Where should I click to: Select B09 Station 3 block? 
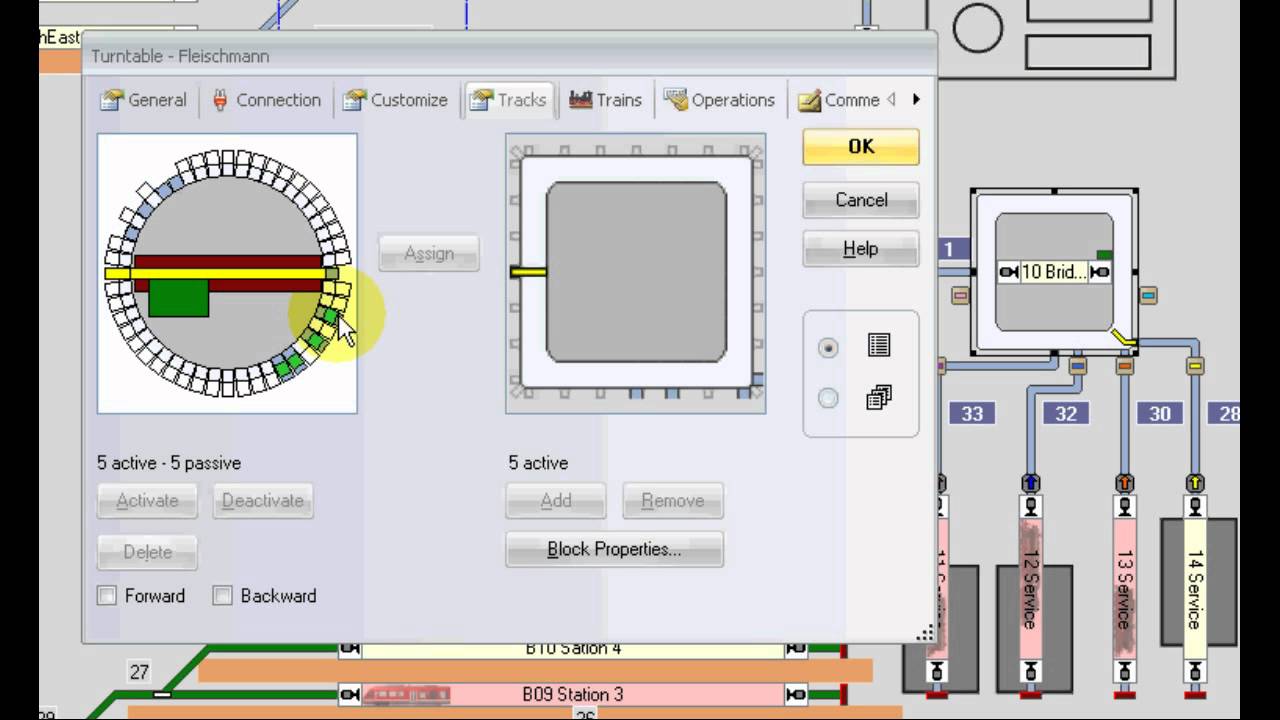pyautogui.click(x=573, y=694)
